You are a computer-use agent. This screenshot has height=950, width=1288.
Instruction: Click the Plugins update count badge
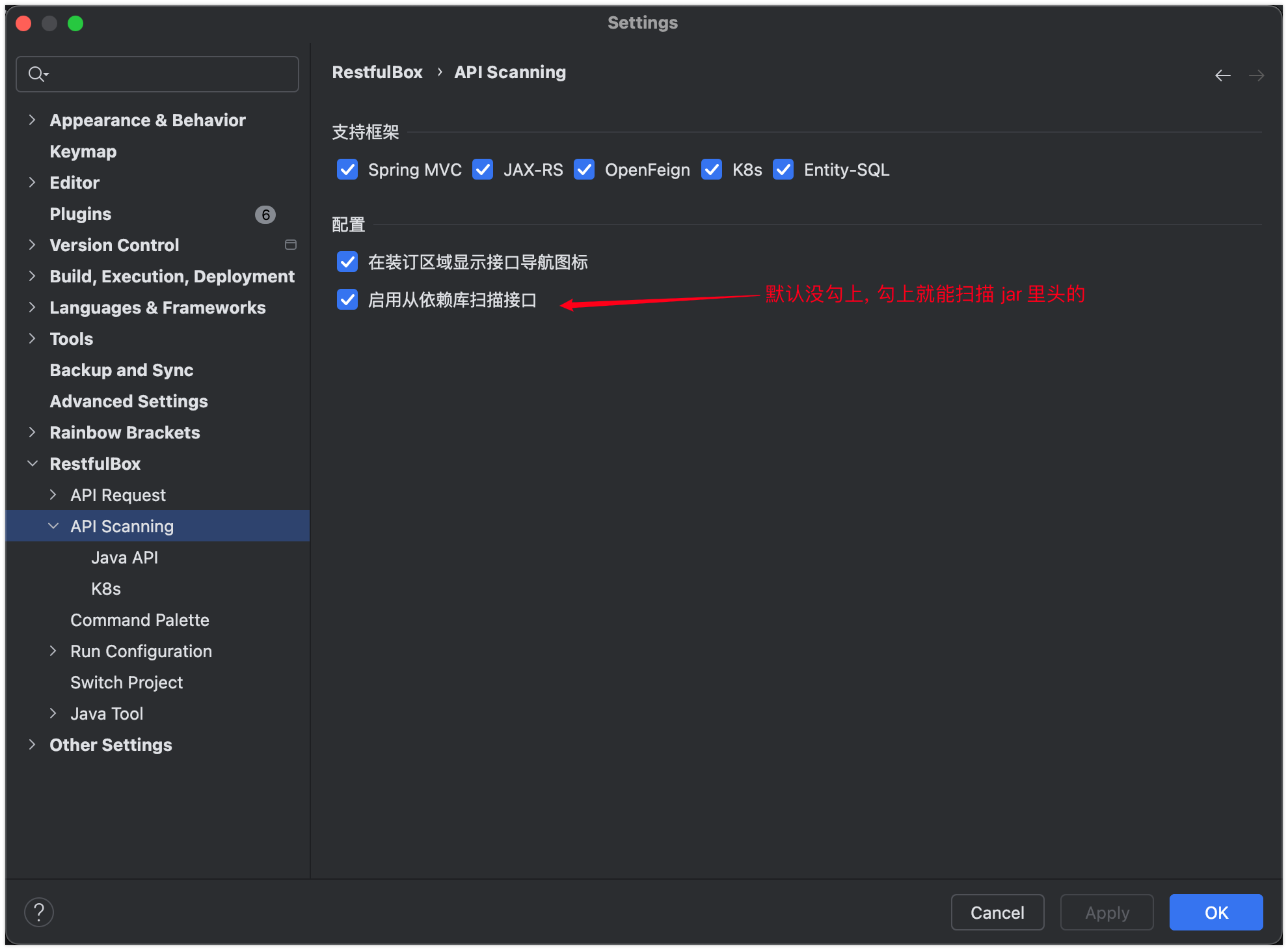pyautogui.click(x=265, y=214)
